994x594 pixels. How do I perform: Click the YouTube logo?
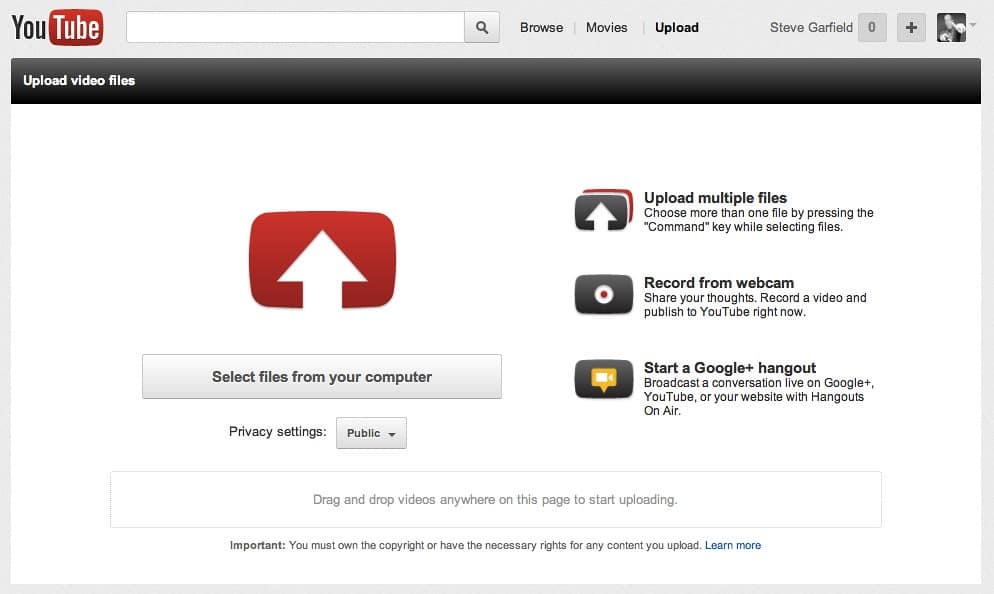coord(57,27)
